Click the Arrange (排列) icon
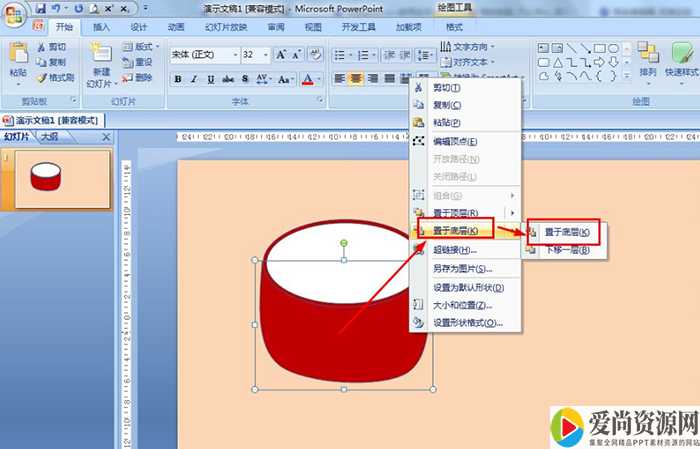Viewport: 700px width, 449px height. 648,56
